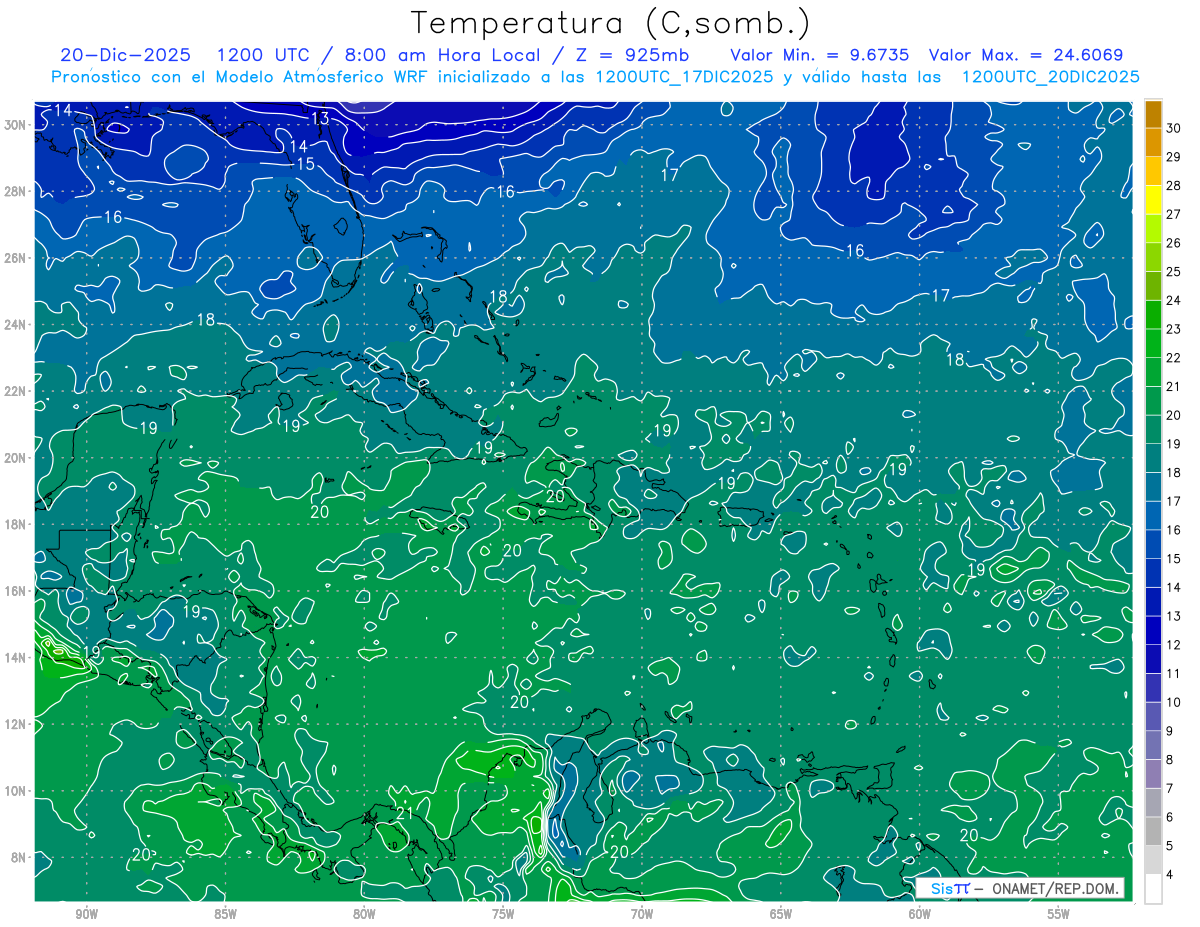Click the '30N' latitude axis label
Screen dimensions: 1200x927
click(17, 125)
